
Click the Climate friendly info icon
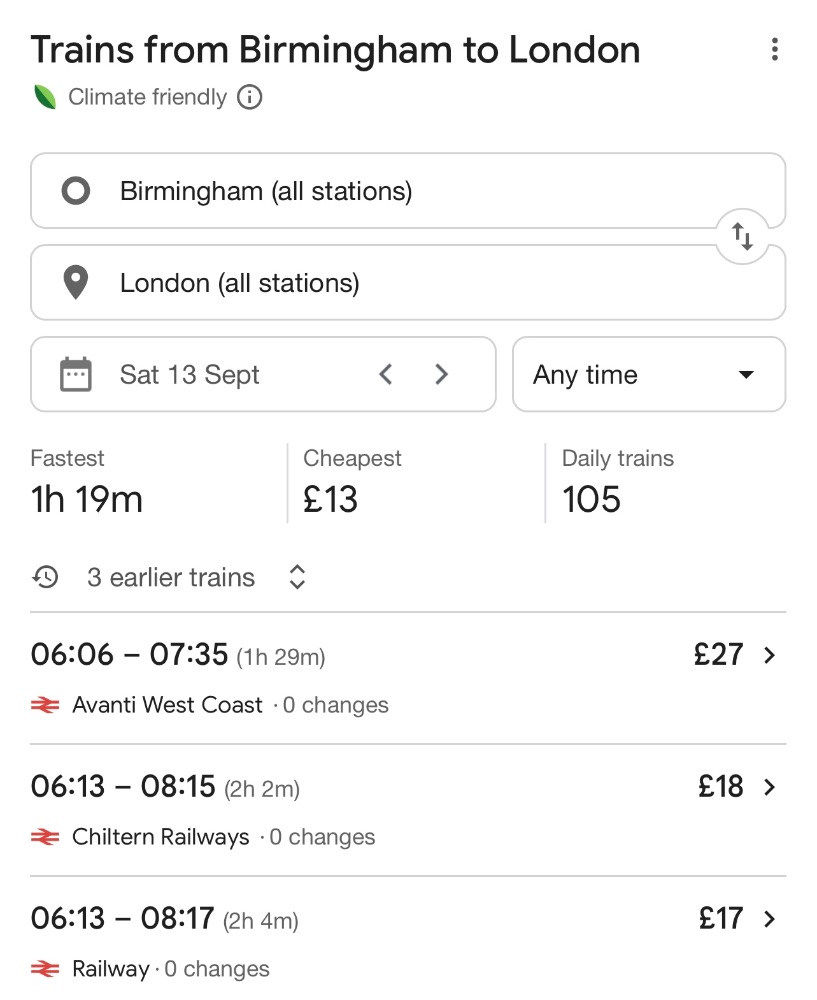click(x=249, y=98)
